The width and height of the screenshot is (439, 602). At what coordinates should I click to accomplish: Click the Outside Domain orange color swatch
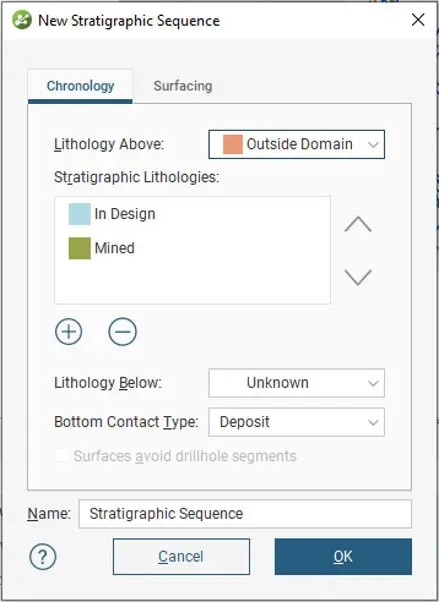coord(233,144)
